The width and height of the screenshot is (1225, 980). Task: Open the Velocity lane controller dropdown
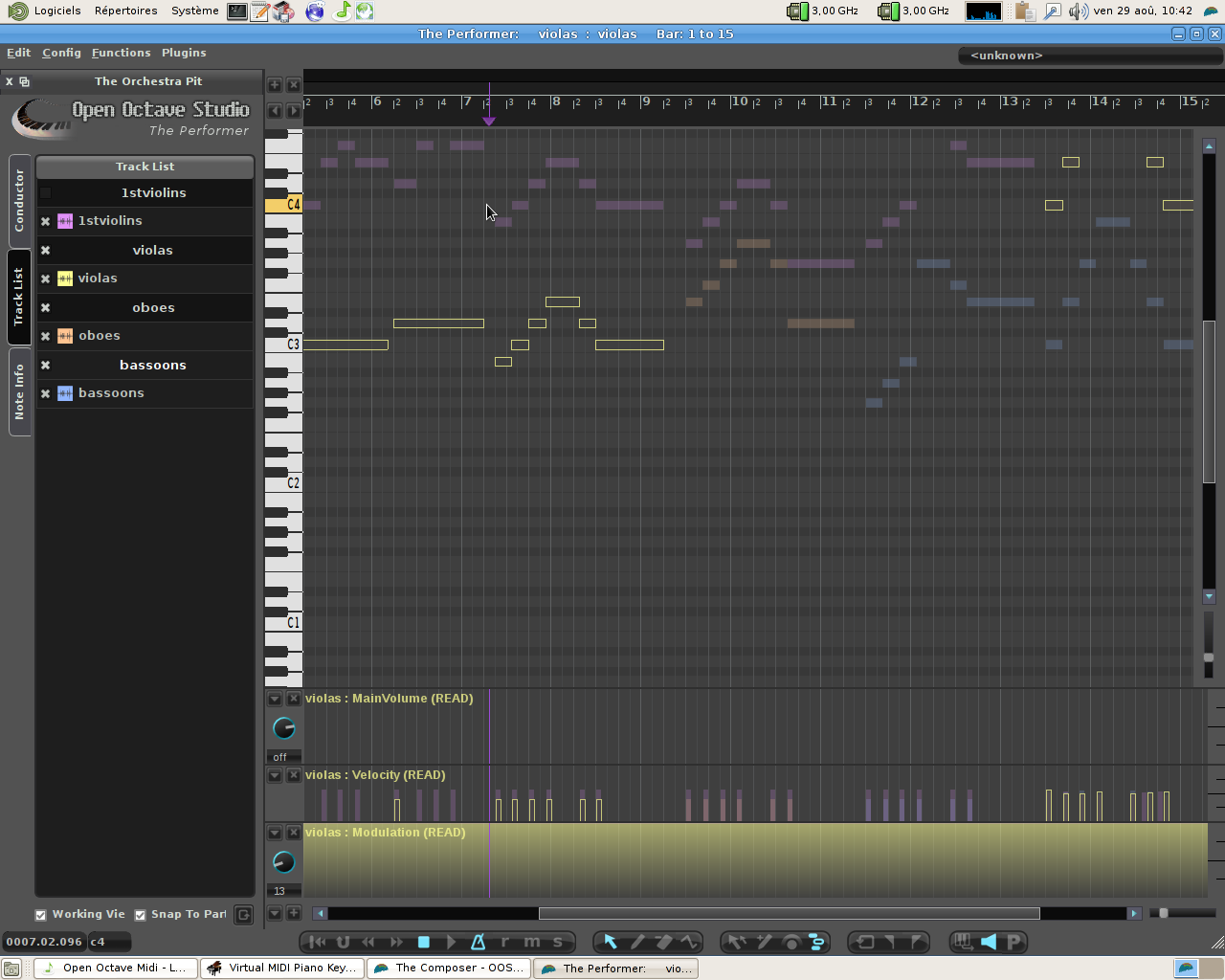(x=275, y=775)
